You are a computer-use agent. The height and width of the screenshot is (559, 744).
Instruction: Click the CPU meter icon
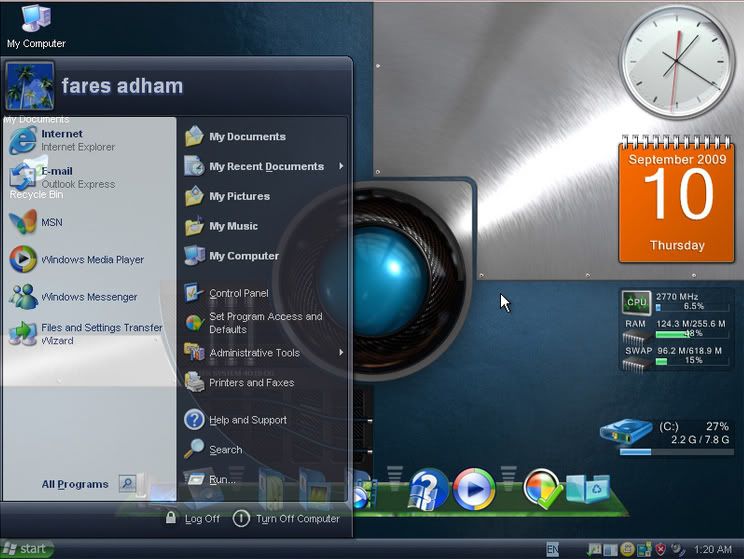tap(636, 302)
